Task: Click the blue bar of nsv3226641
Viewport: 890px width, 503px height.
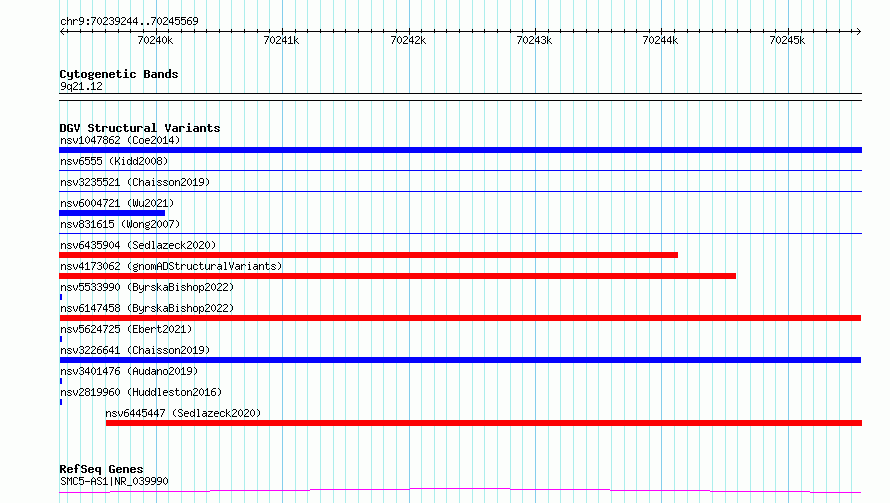Action: [460, 360]
